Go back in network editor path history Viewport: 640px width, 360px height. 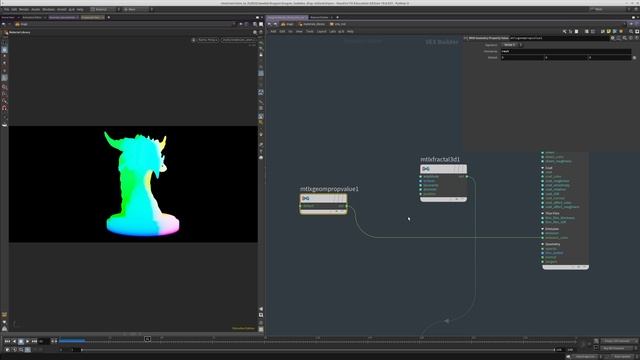(269, 24)
